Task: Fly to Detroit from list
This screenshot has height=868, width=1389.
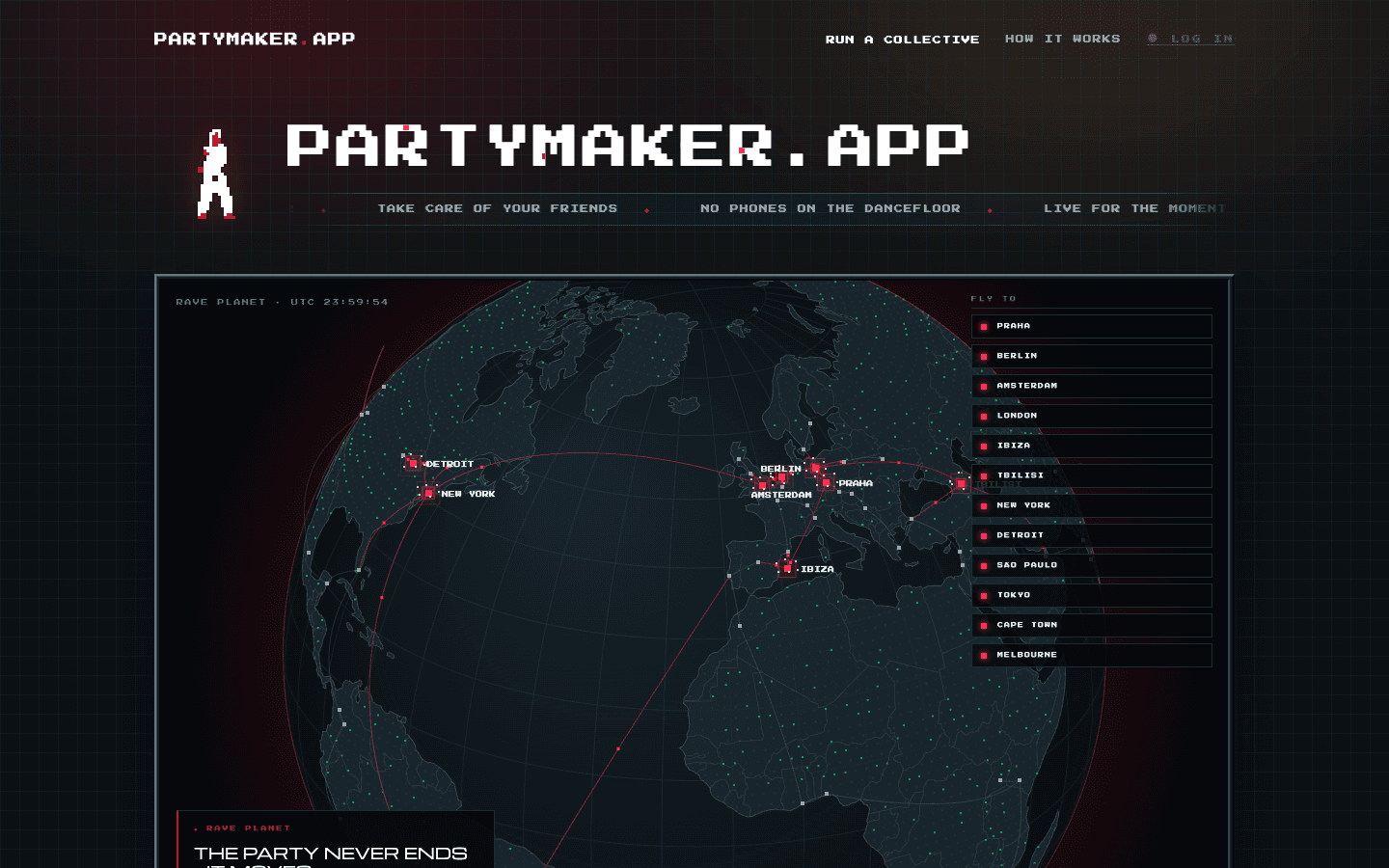Action: [1092, 535]
